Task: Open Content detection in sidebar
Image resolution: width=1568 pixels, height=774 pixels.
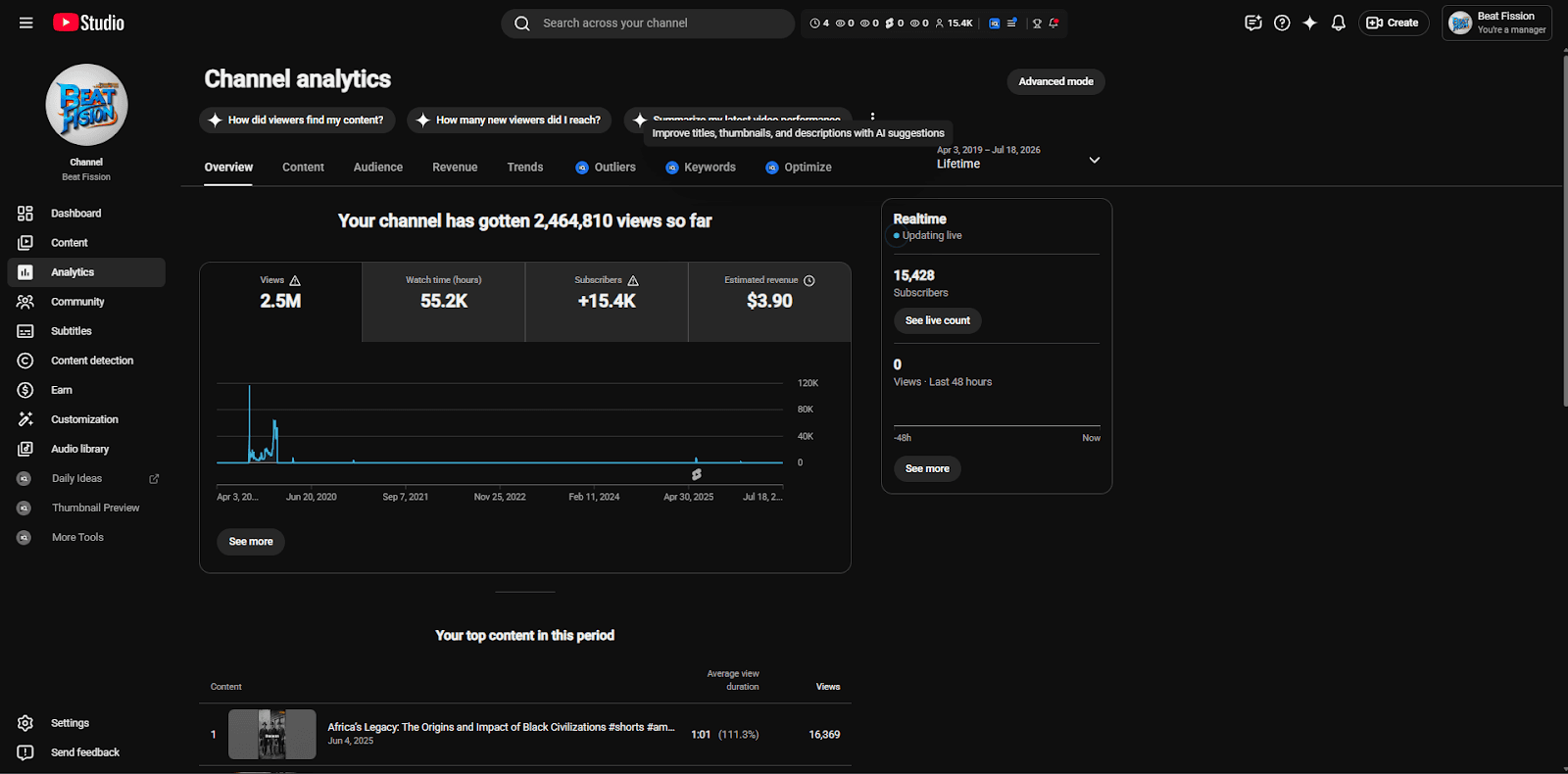Action: click(x=86, y=361)
